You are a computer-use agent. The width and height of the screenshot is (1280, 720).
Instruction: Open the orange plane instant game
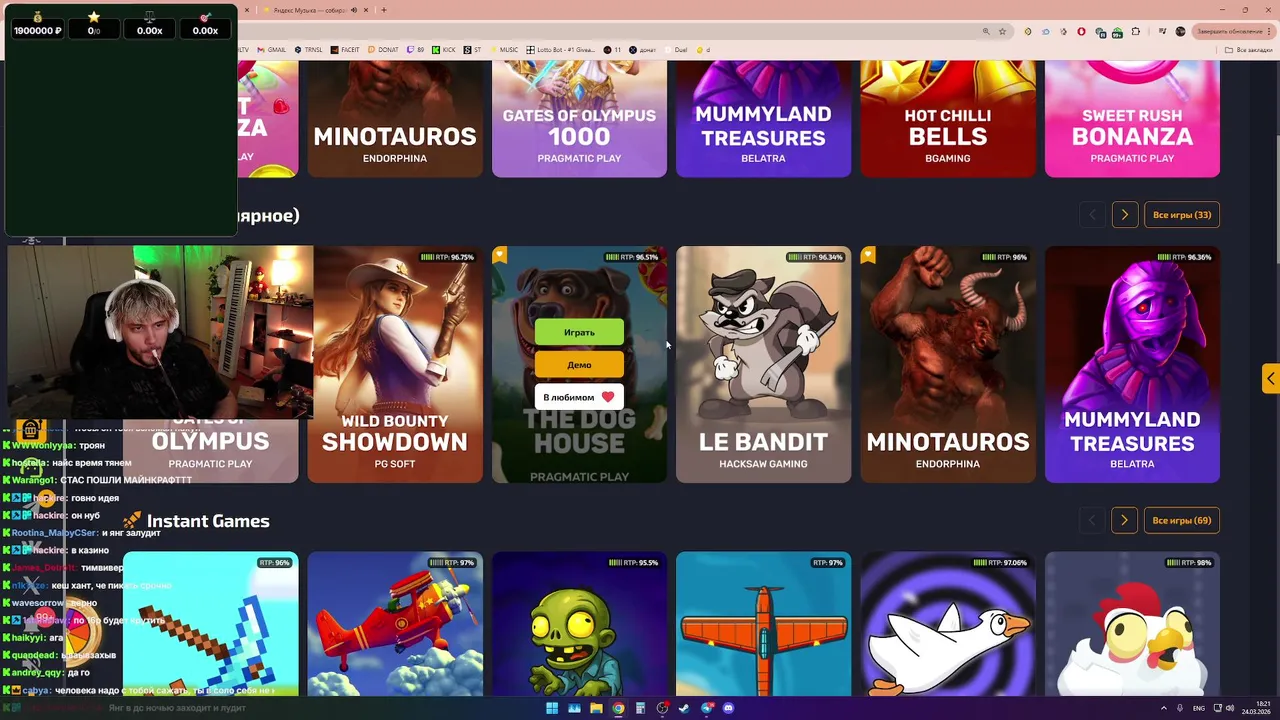(x=763, y=624)
